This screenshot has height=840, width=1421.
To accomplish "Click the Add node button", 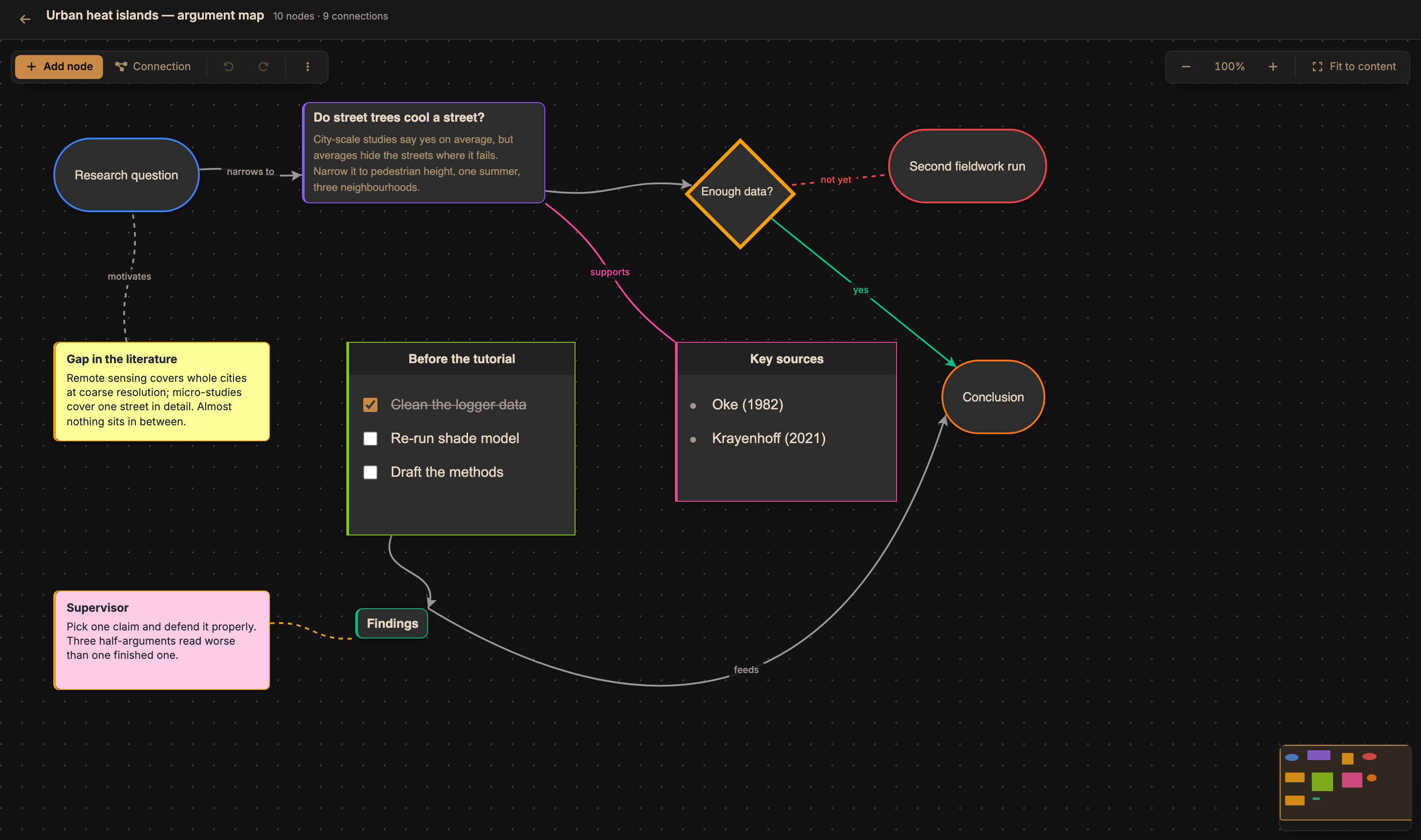I will (x=59, y=67).
